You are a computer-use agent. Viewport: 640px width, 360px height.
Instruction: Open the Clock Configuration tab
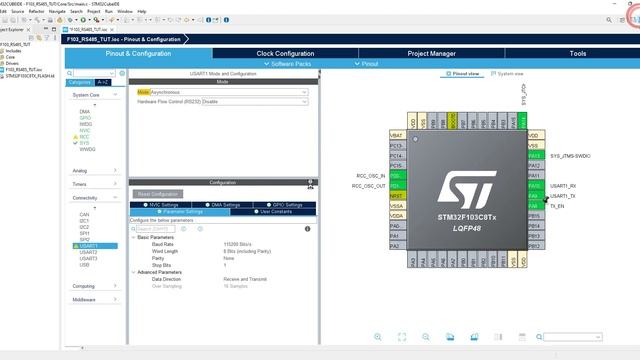pos(285,53)
